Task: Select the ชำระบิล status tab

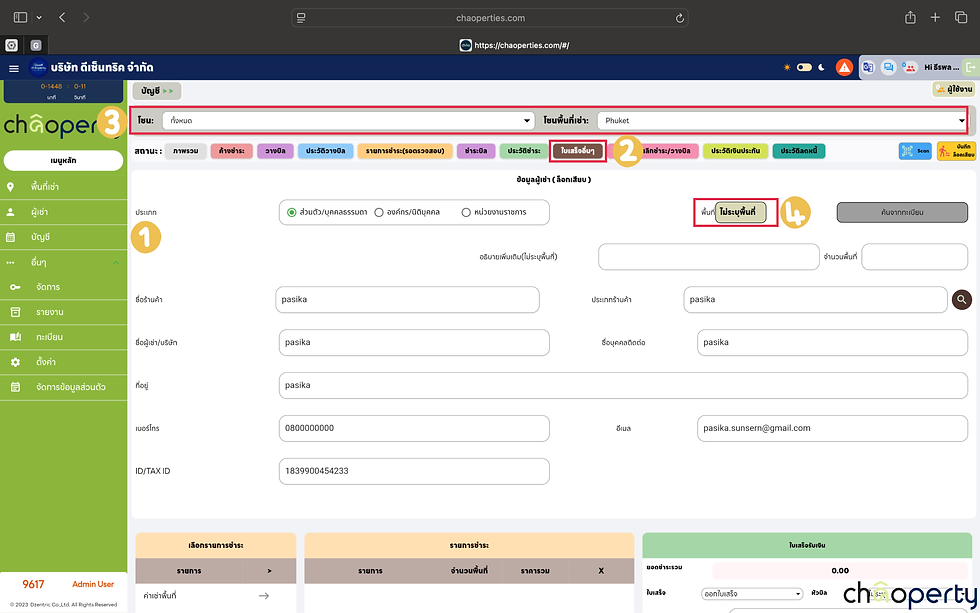Action: [476, 151]
